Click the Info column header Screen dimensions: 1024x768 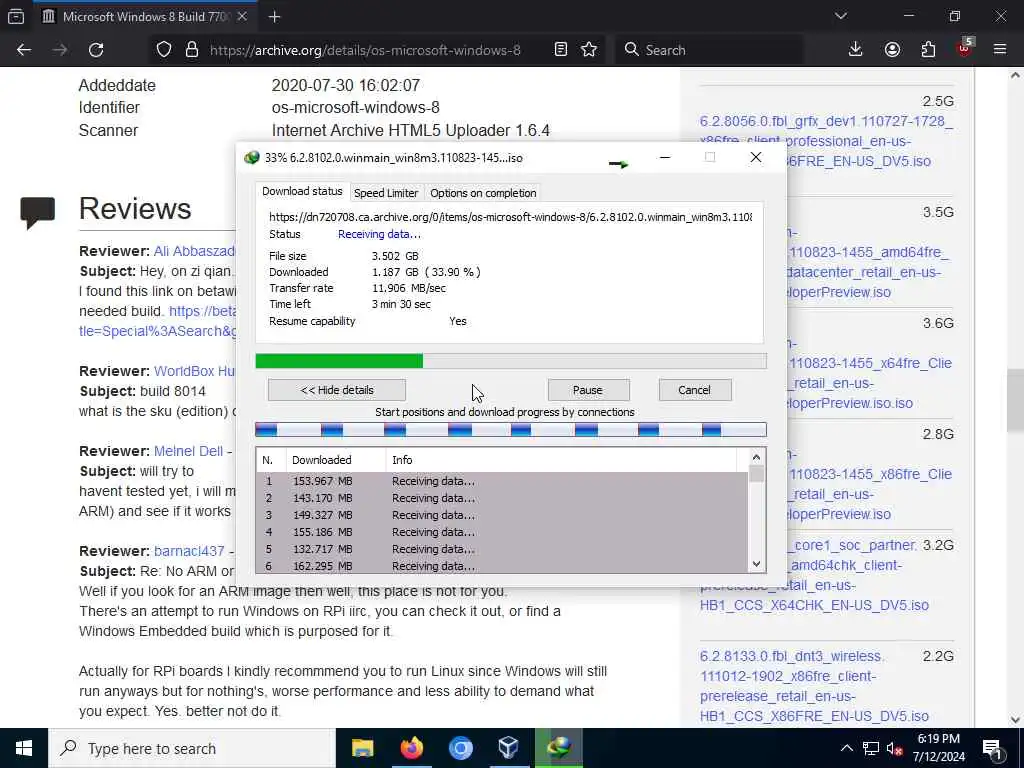pos(562,460)
